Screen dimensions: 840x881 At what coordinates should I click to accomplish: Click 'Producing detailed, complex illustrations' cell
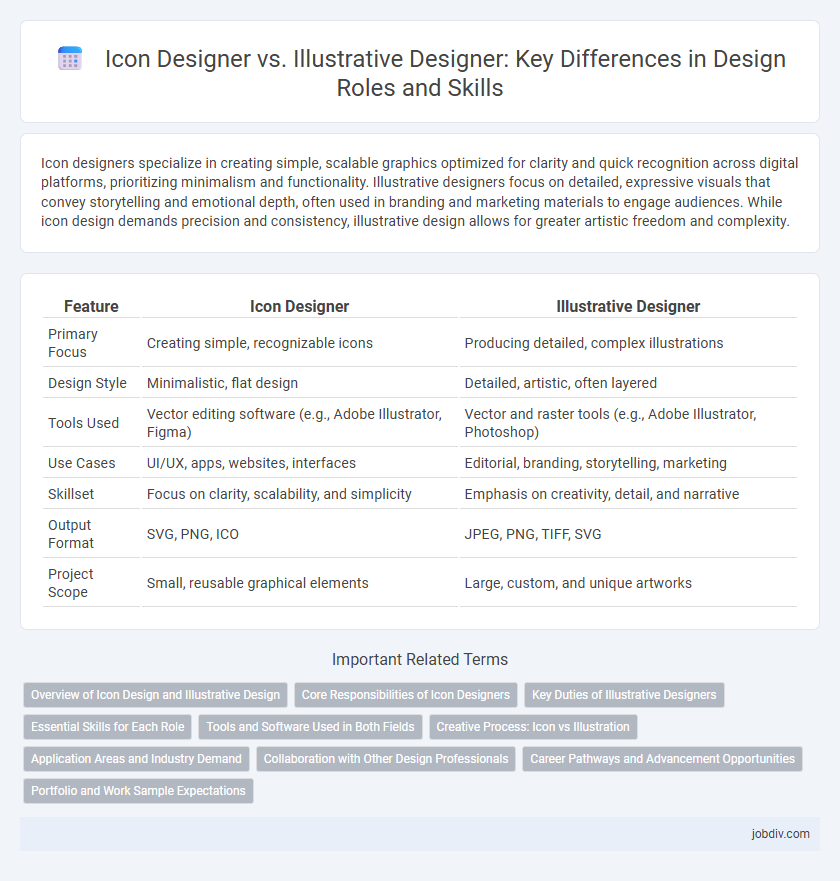(628, 343)
